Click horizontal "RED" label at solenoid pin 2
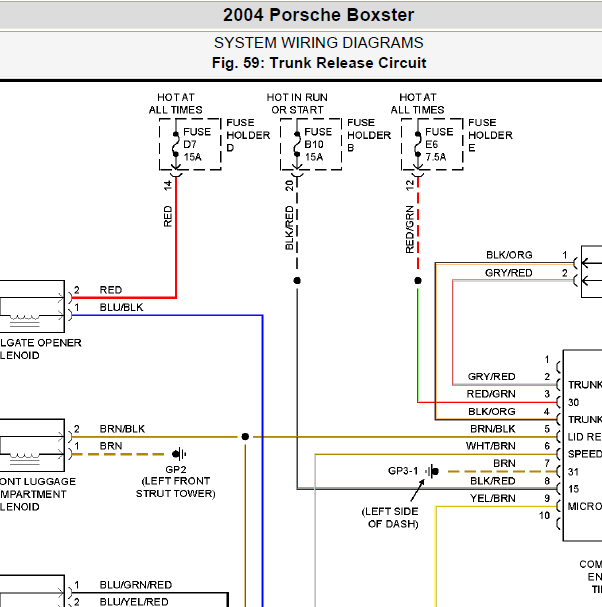The width and height of the screenshot is (602, 607). pos(111,290)
